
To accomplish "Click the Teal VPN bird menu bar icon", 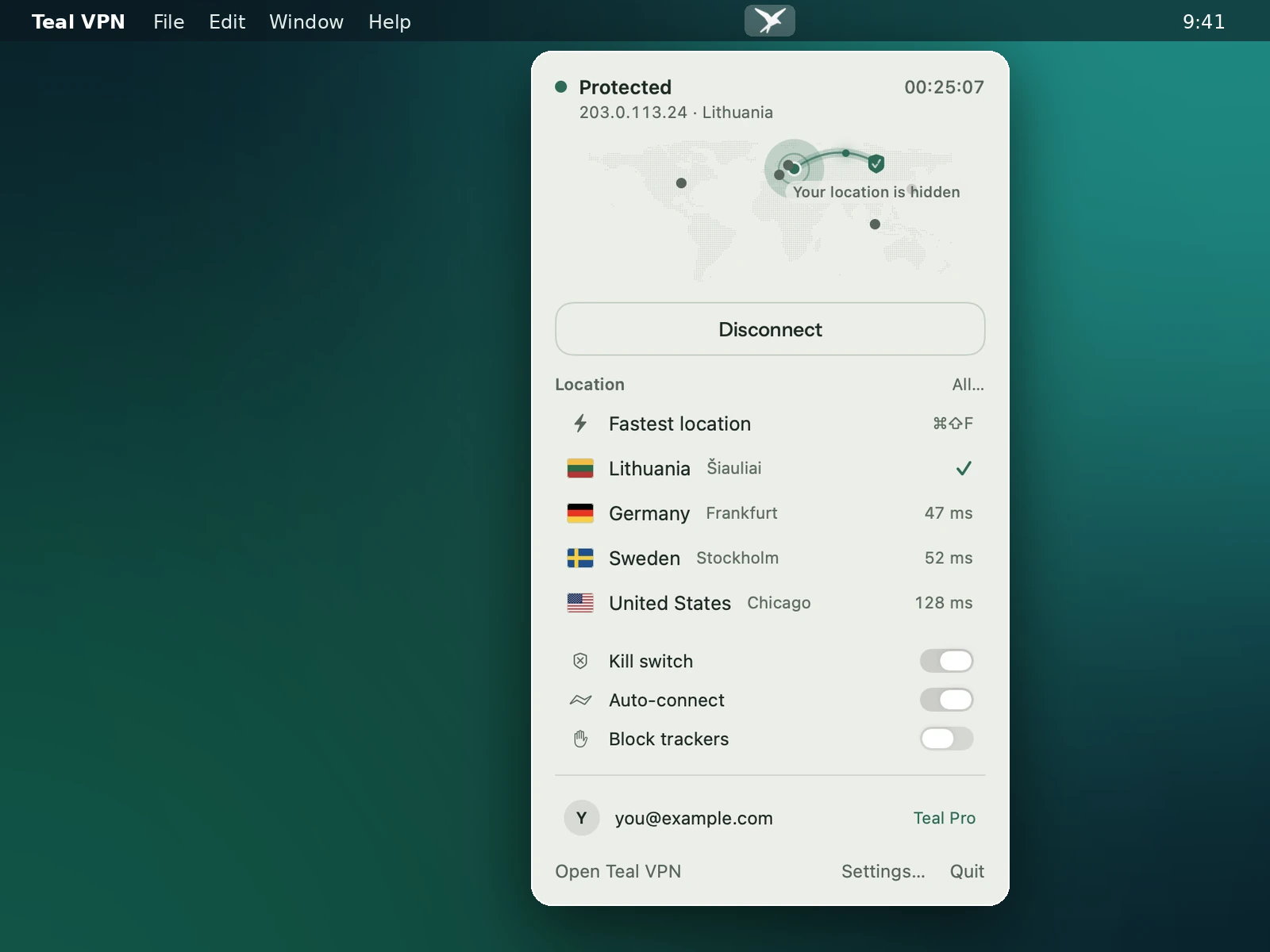I will (x=769, y=21).
